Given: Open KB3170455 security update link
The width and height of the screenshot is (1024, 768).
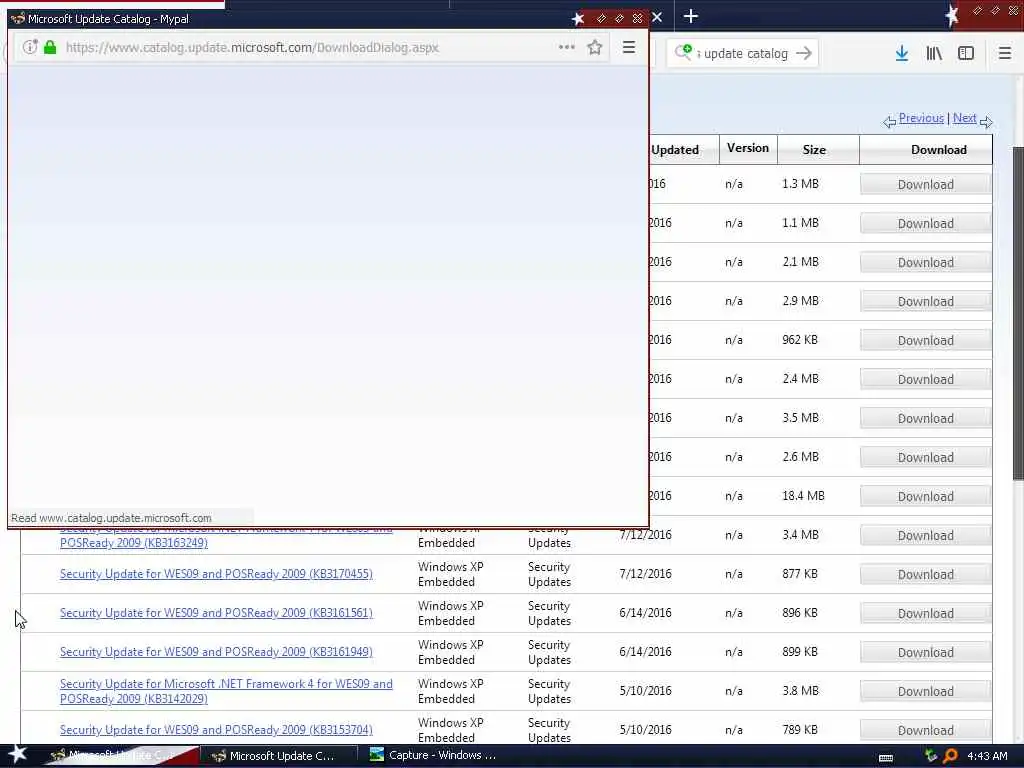Looking at the screenshot, I should pos(216,573).
